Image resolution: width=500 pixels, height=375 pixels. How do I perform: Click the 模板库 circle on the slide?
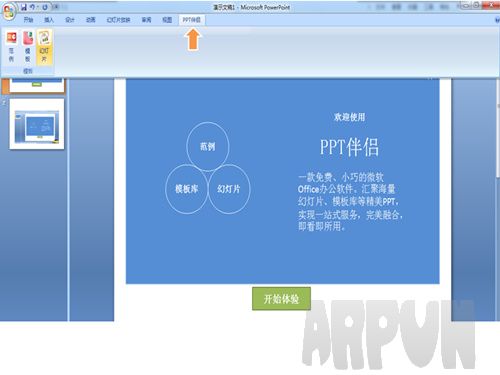tap(187, 189)
